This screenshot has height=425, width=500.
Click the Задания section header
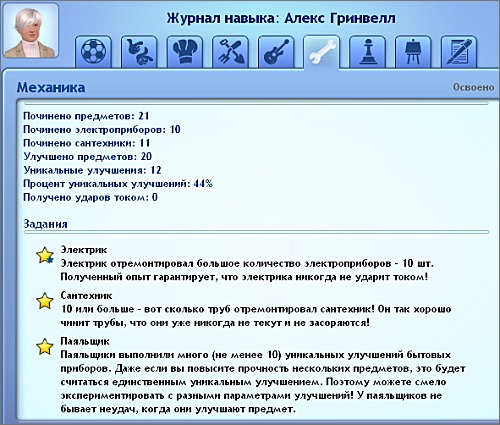45,224
